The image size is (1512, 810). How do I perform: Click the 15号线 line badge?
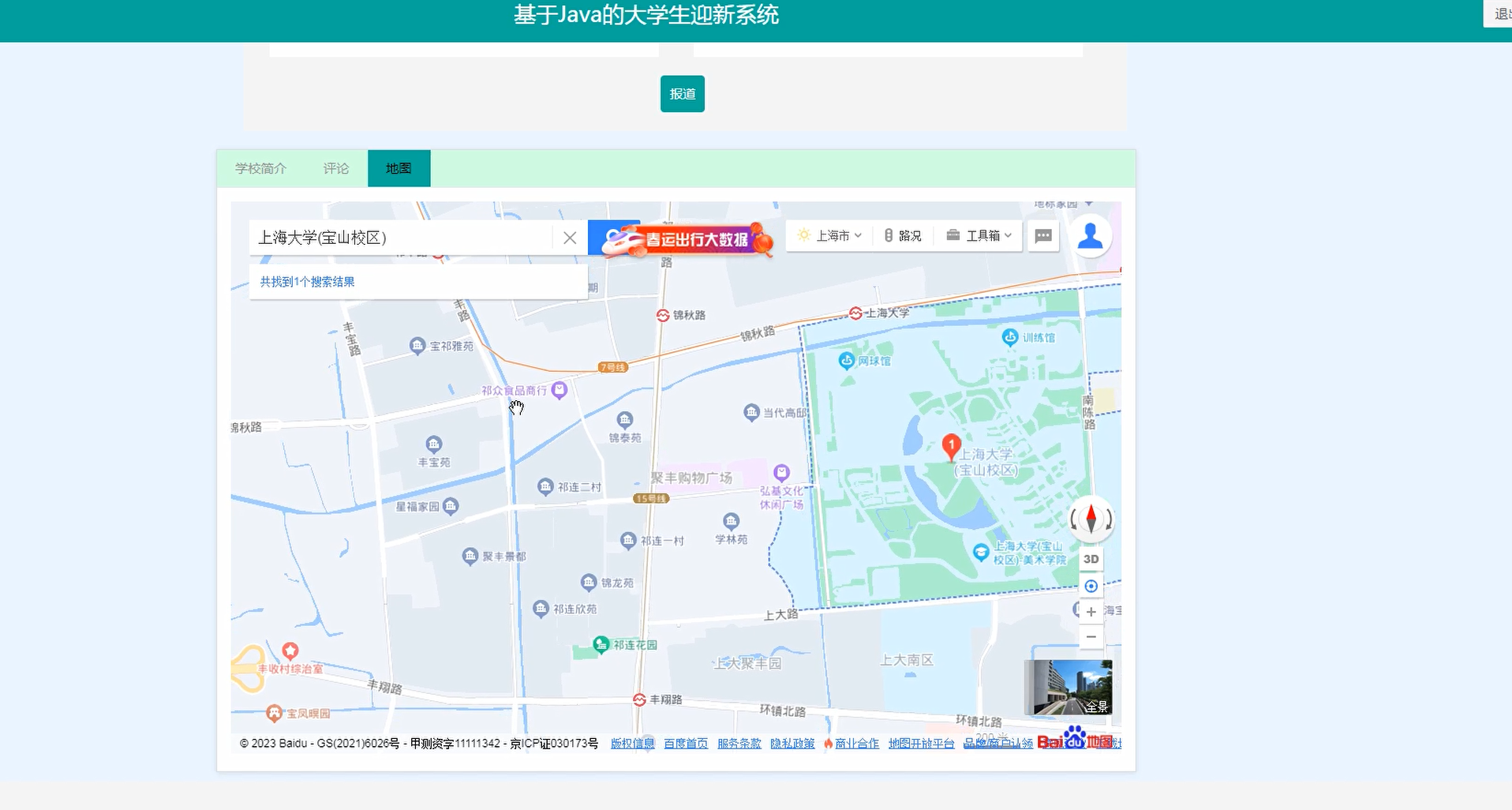coord(651,498)
